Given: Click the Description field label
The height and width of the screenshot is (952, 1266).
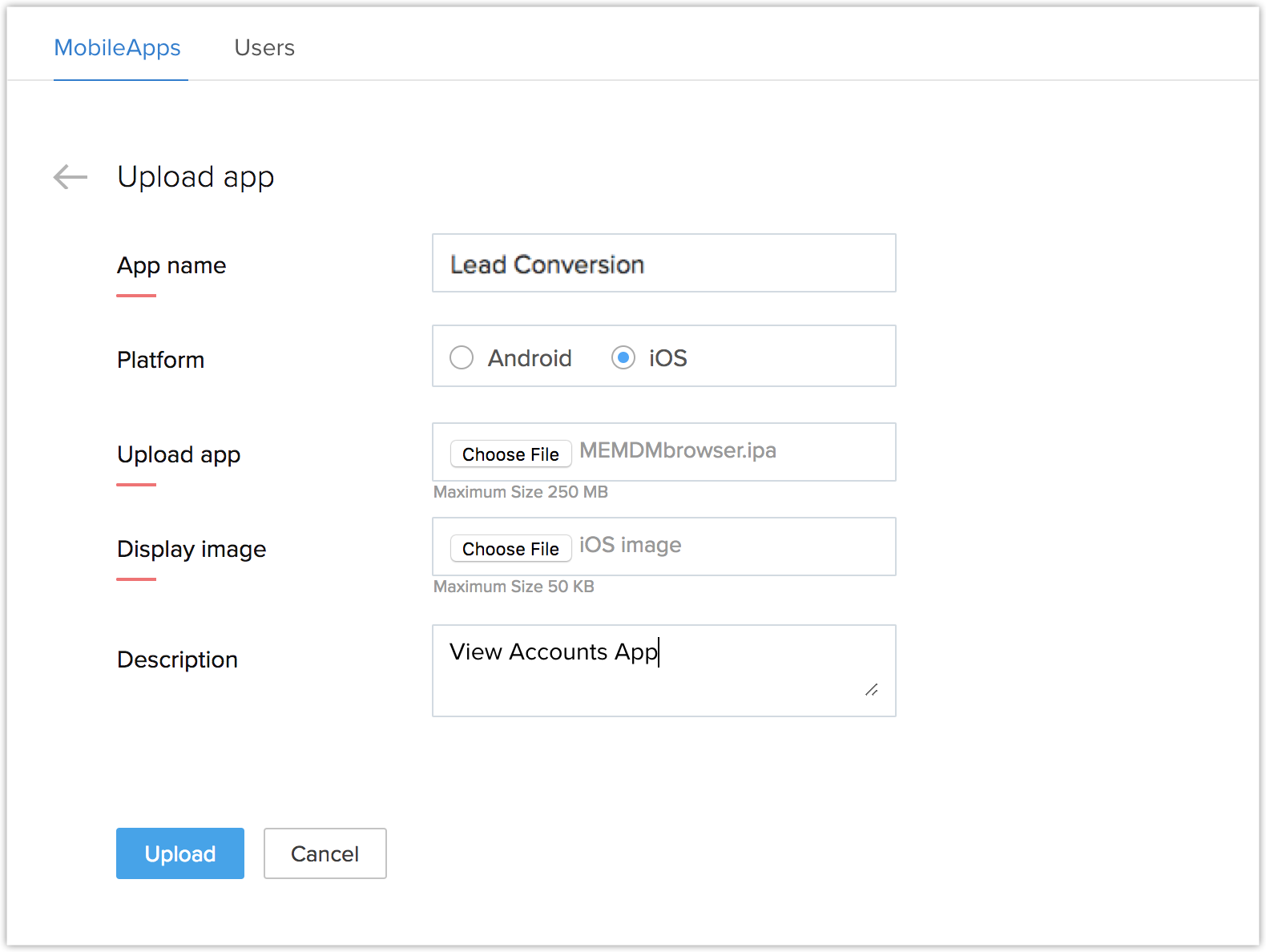Looking at the screenshot, I should (178, 660).
